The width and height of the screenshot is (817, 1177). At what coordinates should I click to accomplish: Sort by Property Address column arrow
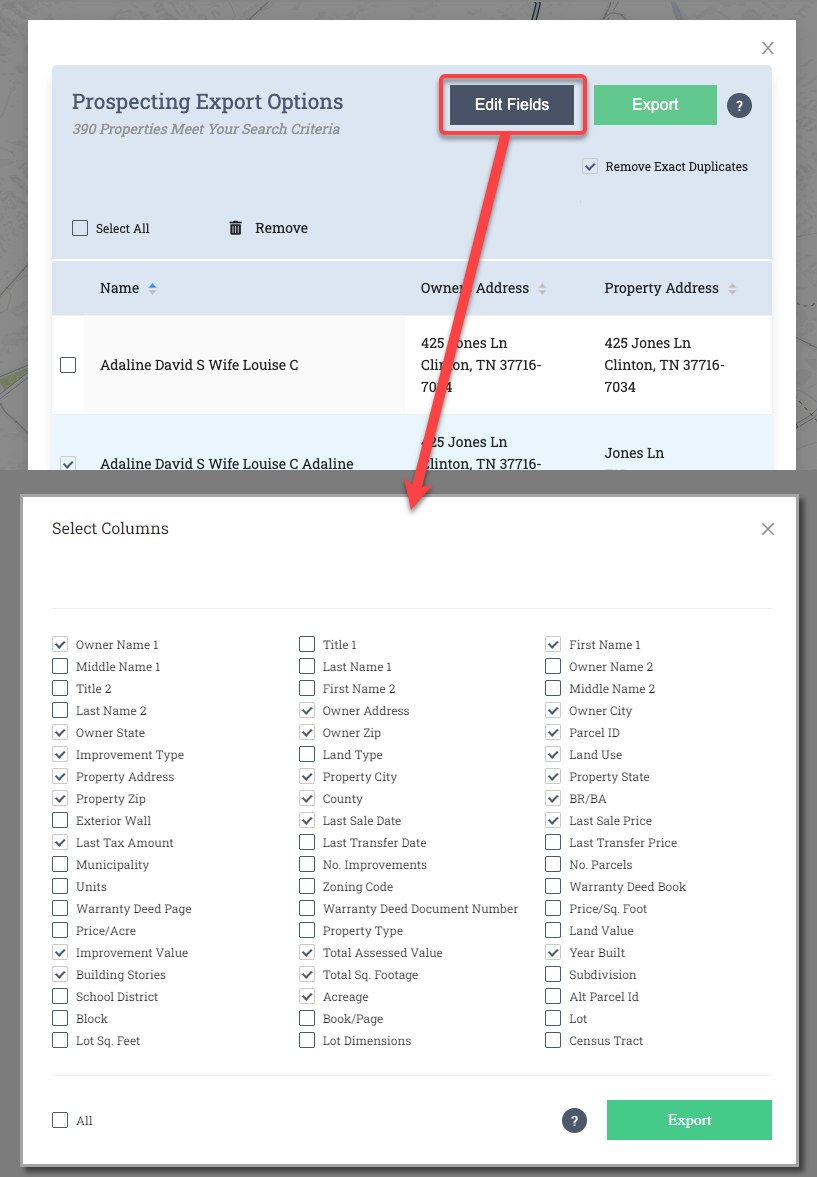[732, 289]
